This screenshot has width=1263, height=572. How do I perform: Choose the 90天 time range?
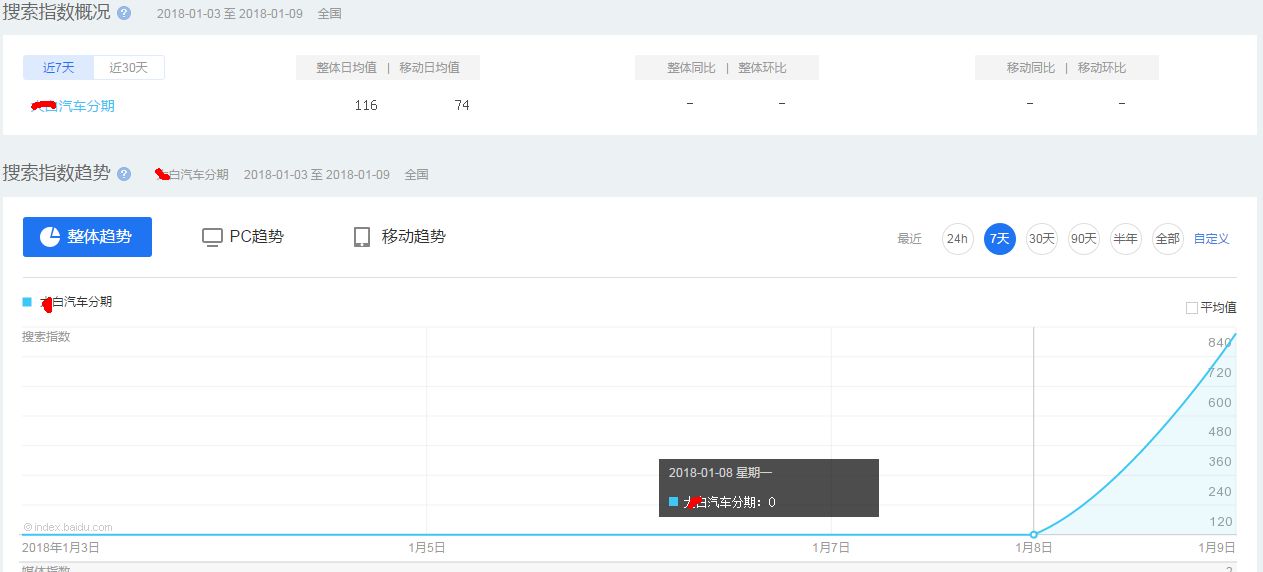pos(1083,239)
